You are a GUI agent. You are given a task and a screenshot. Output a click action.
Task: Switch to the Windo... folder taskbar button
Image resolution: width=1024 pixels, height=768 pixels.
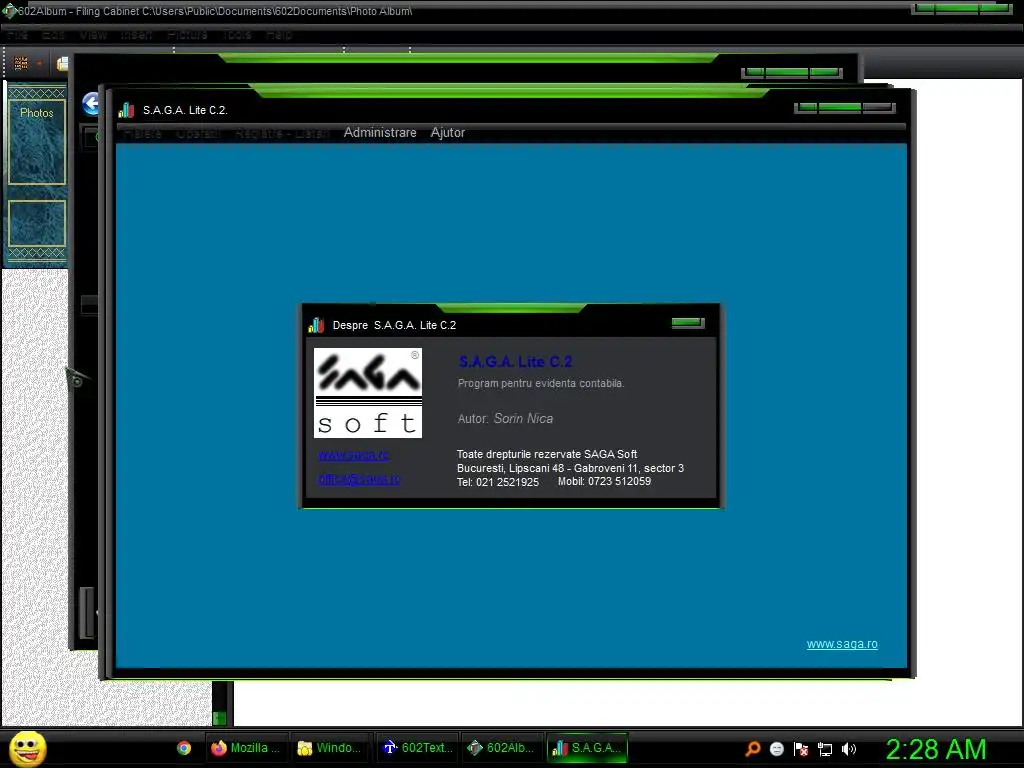pos(331,748)
